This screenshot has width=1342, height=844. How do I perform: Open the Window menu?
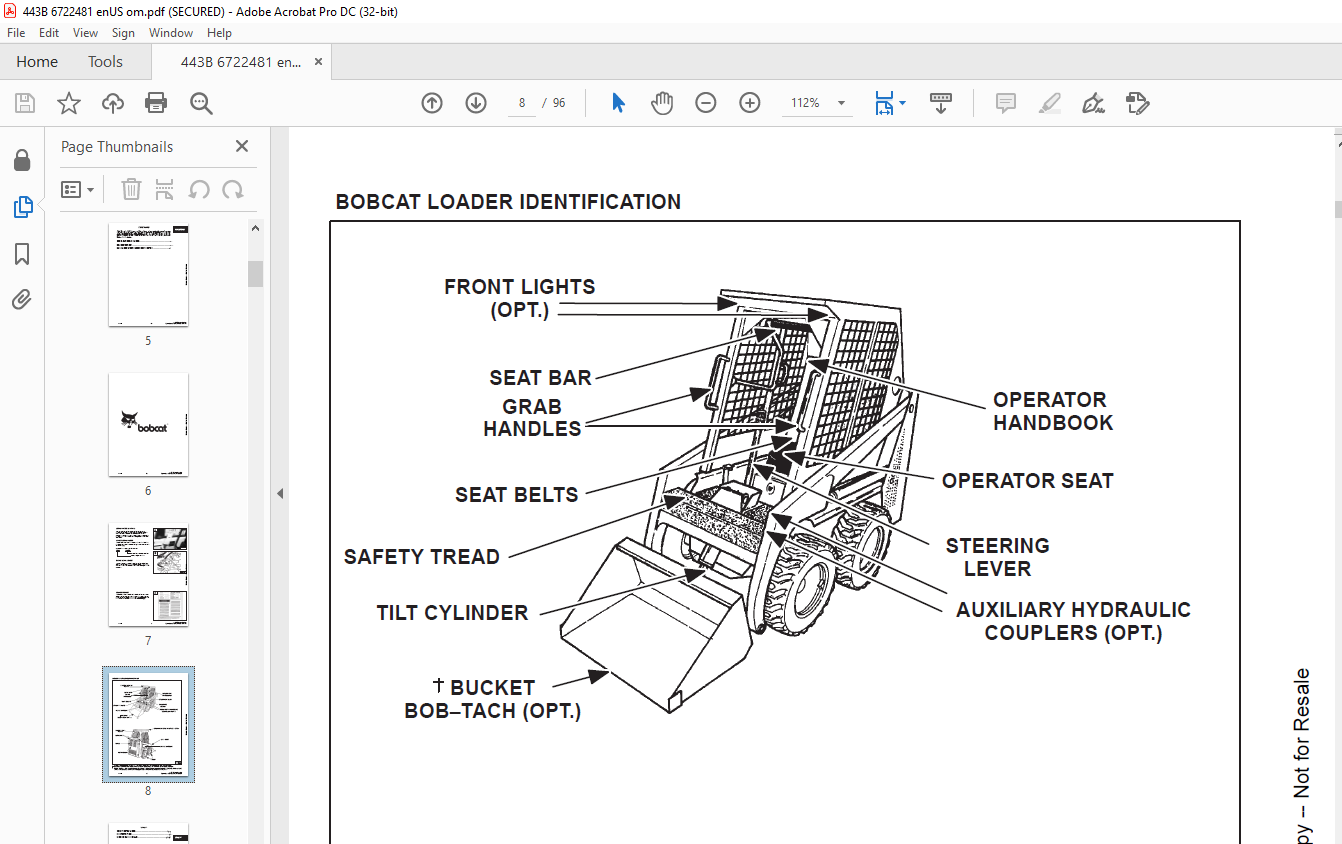coord(171,33)
